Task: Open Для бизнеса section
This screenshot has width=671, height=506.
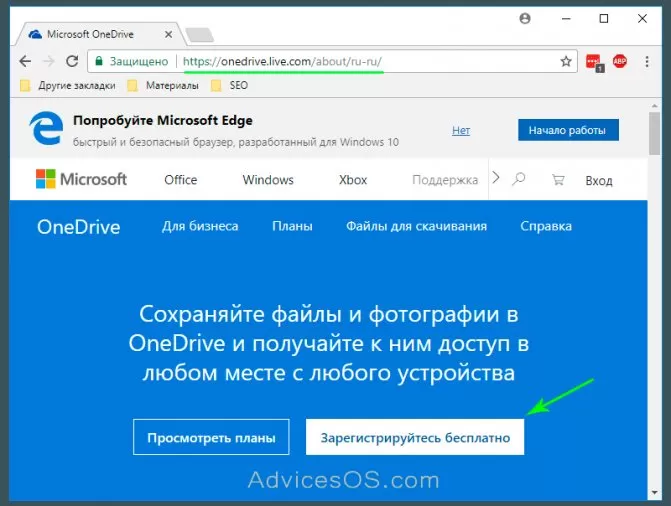Action: (x=200, y=226)
